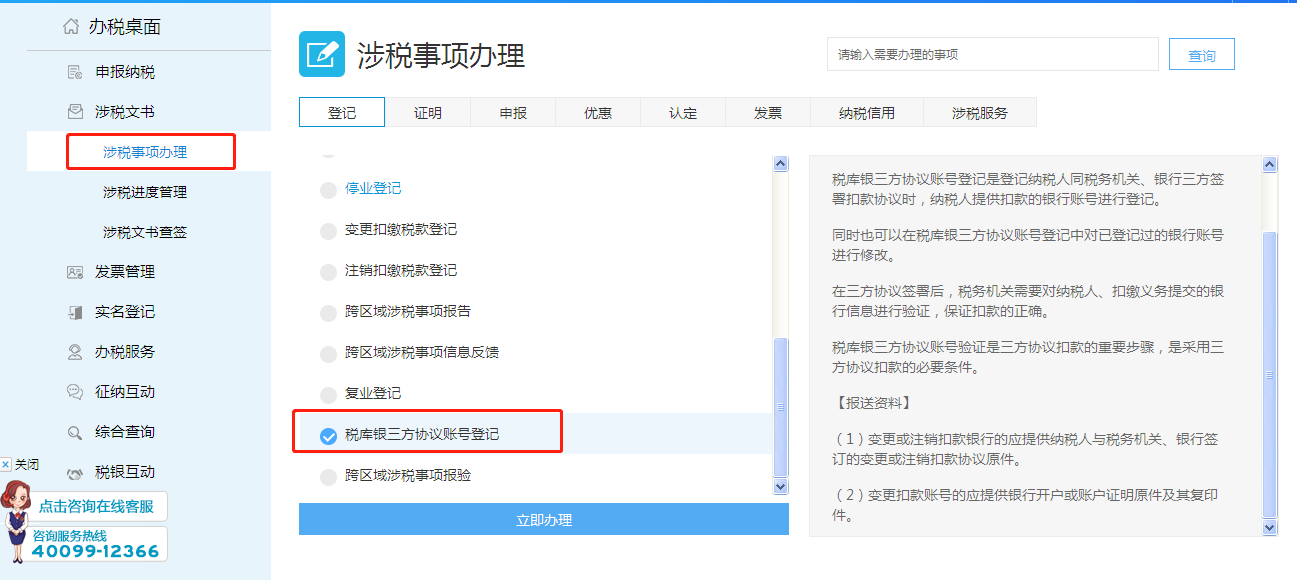The width and height of the screenshot is (1297, 580).
Task: Open the 纳税信用 tab
Action: point(867,113)
